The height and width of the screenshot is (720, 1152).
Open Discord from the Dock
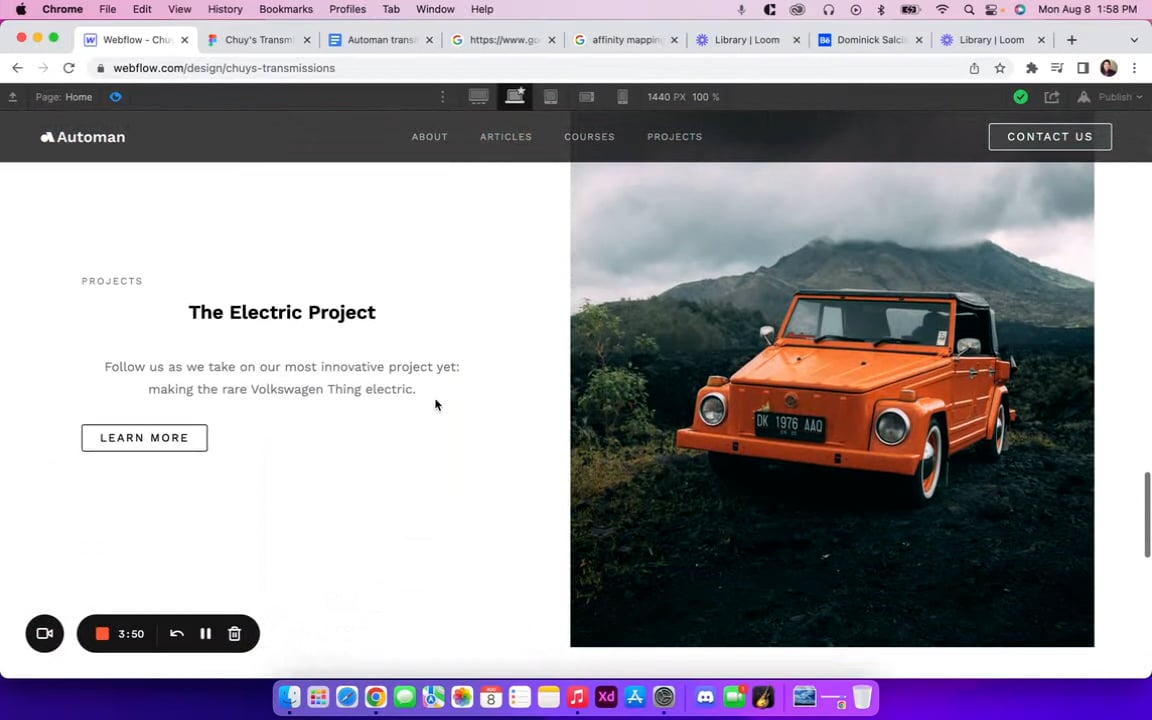pyautogui.click(x=705, y=696)
